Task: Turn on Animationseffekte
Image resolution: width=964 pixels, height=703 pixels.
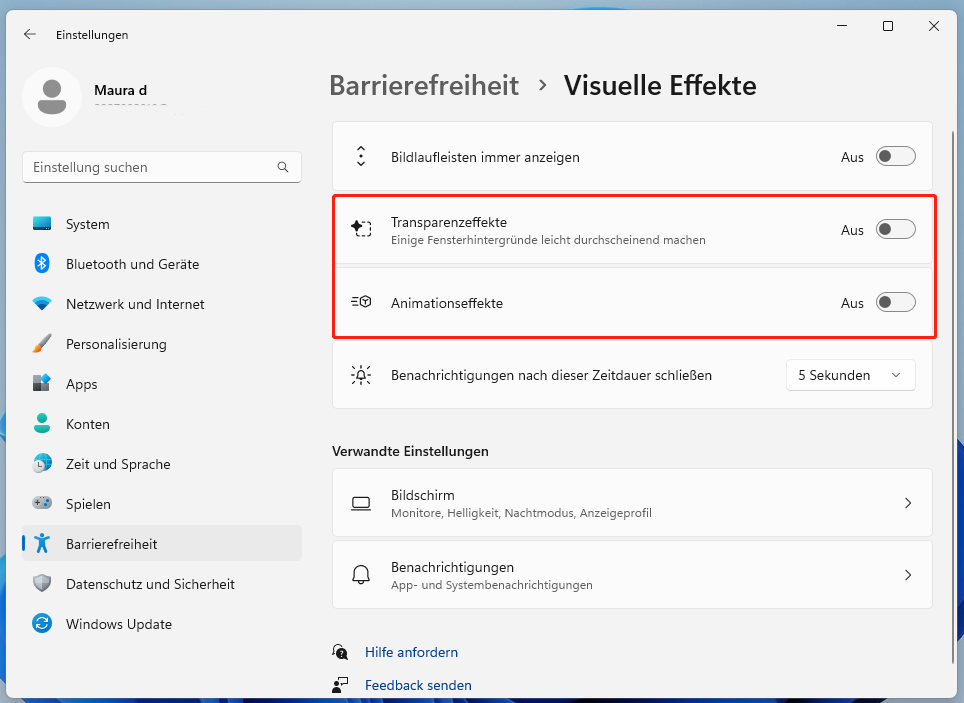Action: [x=895, y=301]
